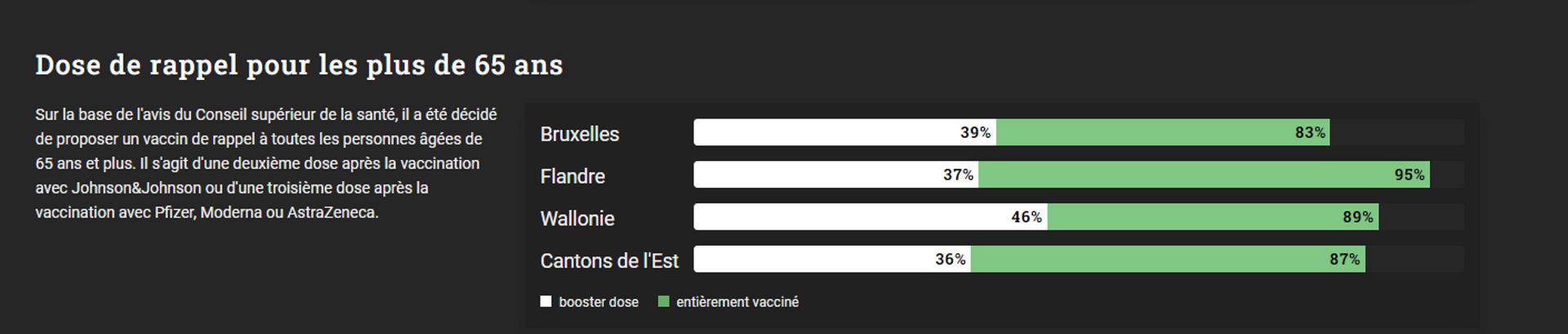Select the Flandre row label

(572, 176)
